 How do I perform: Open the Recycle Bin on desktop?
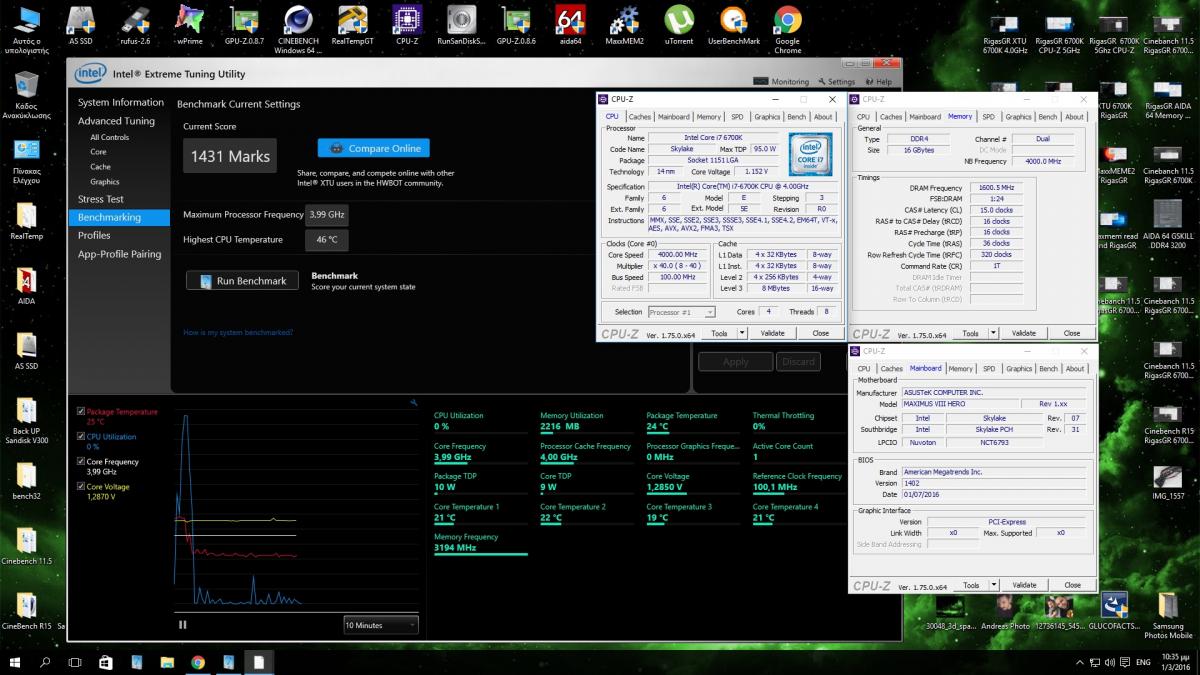coord(27,94)
